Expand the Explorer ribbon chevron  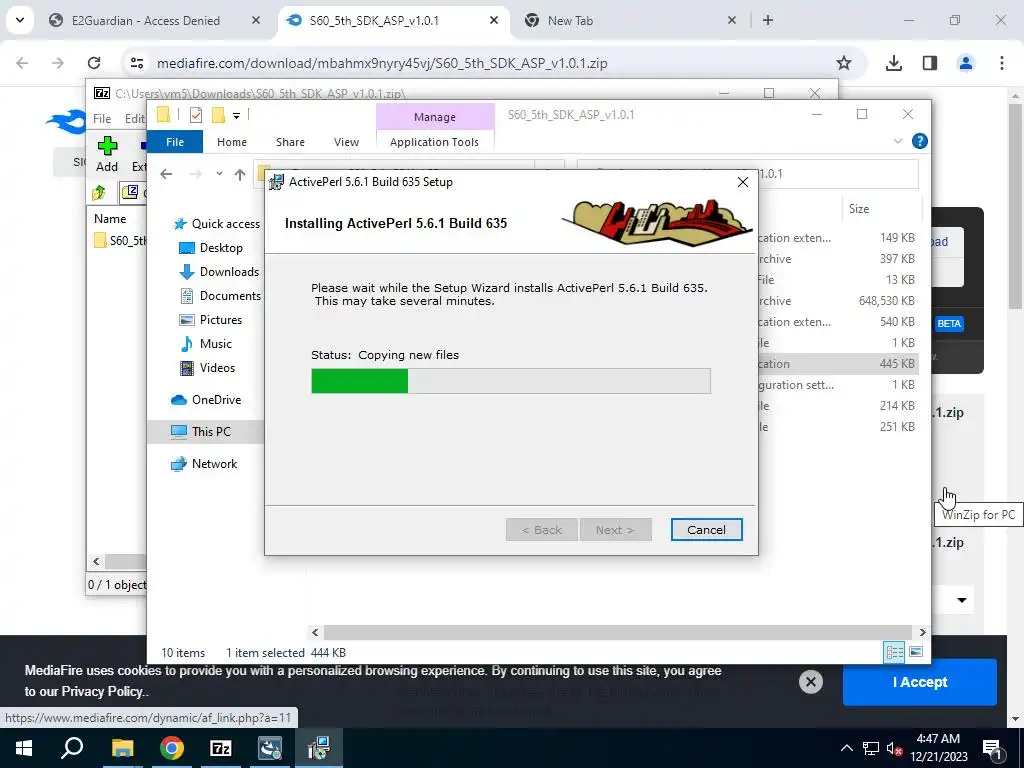point(898,142)
